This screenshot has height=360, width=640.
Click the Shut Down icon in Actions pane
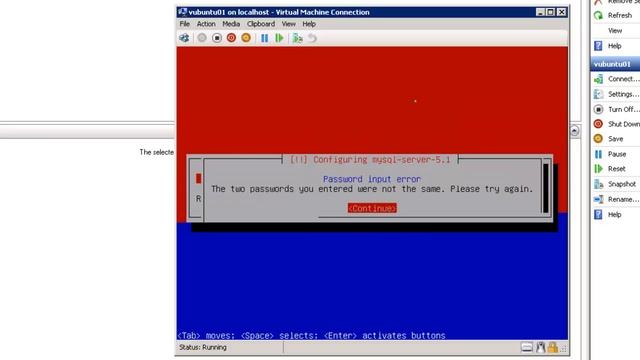coord(598,124)
